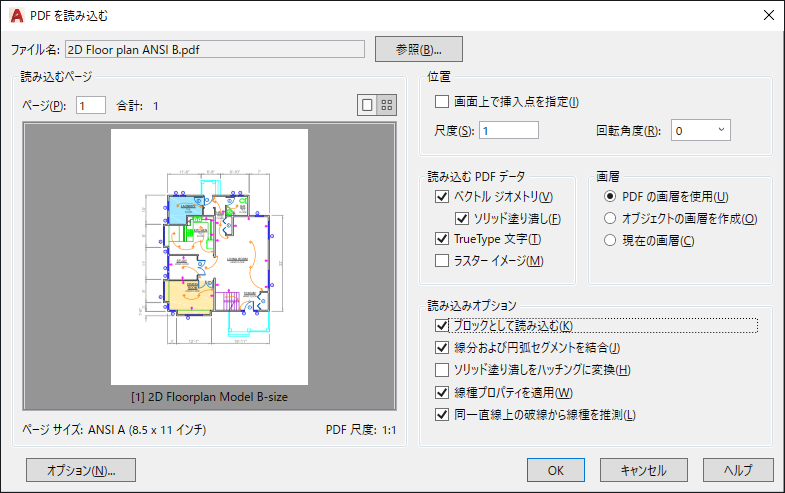Select PDF の画層を使用 radio button

coord(610,196)
